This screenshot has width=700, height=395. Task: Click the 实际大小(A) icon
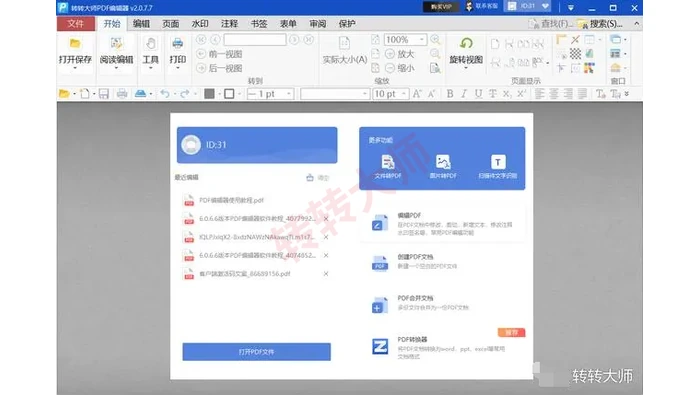(x=344, y=44)
